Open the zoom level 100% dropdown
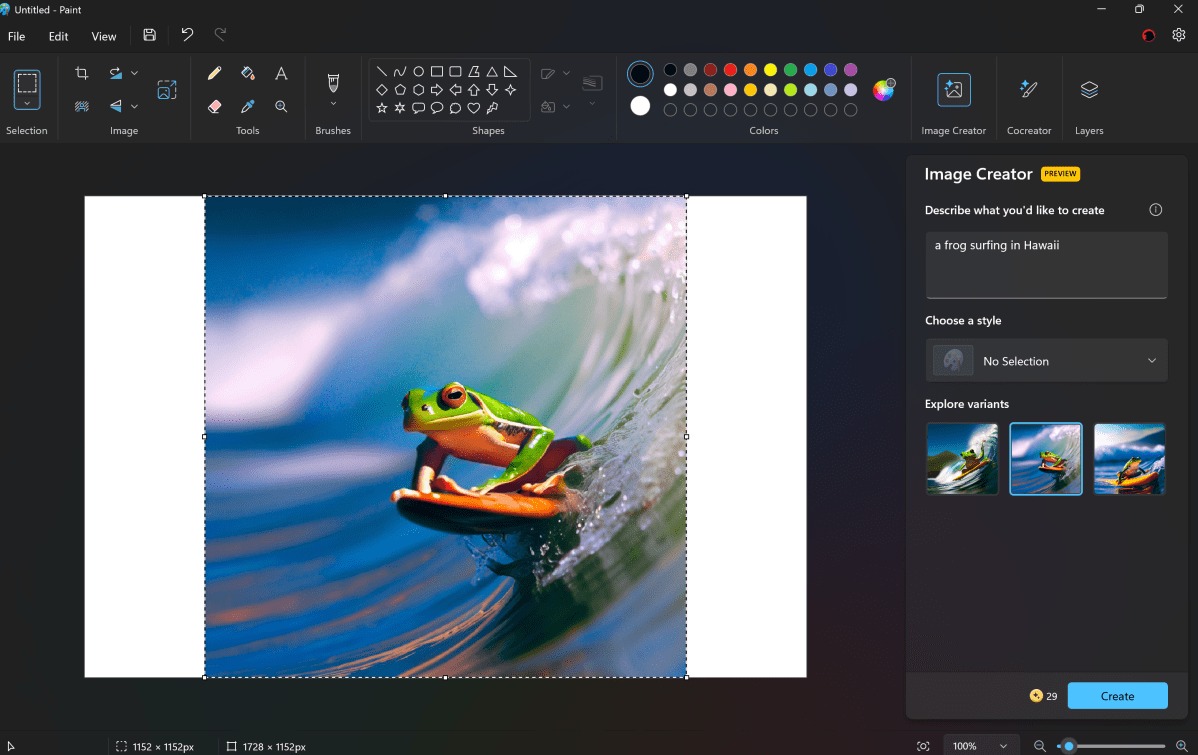Viewport: 1198px width, 755px height. click(979, 746)
